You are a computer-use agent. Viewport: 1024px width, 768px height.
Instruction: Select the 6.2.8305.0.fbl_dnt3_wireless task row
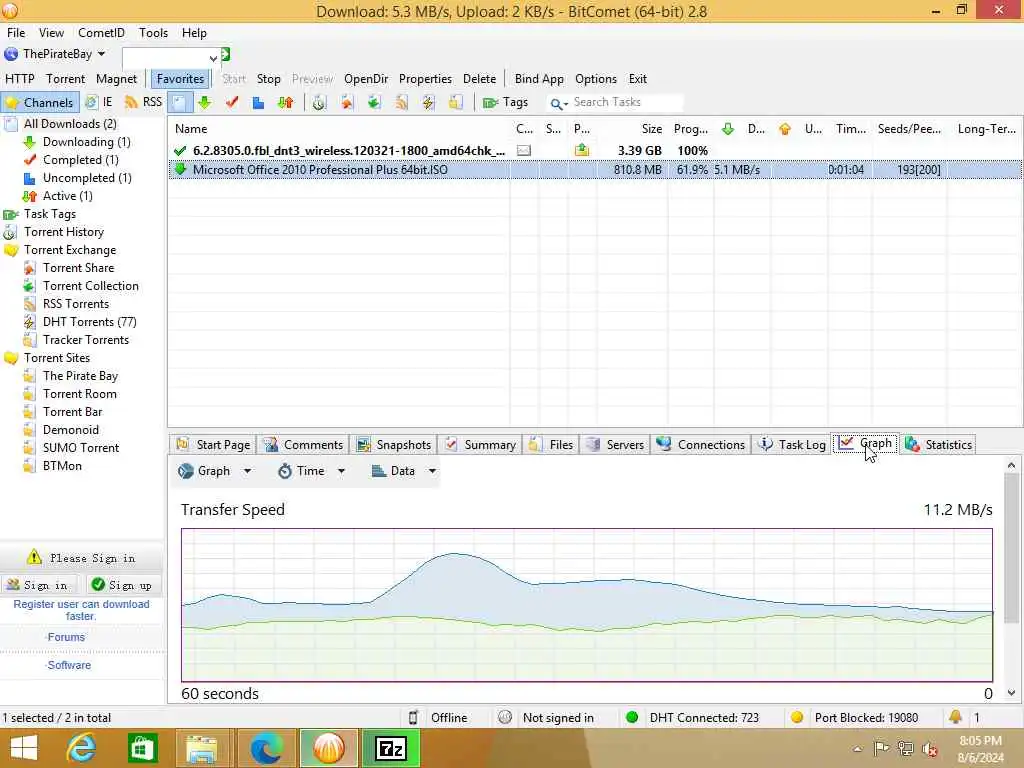(x=594, y=151)
